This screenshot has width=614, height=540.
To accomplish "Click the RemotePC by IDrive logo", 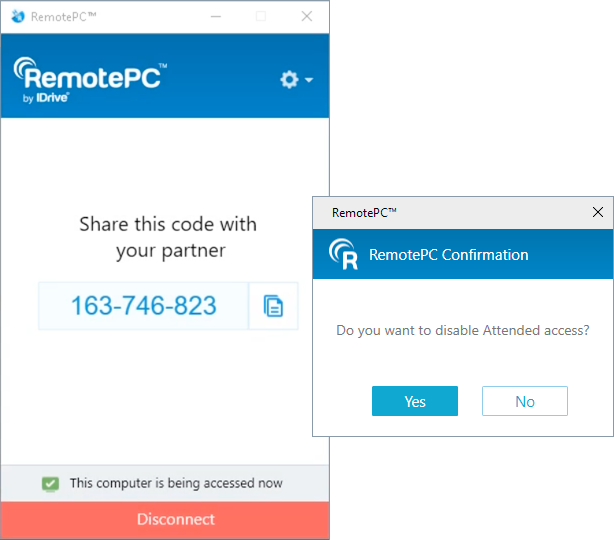I will click(89, 80).
